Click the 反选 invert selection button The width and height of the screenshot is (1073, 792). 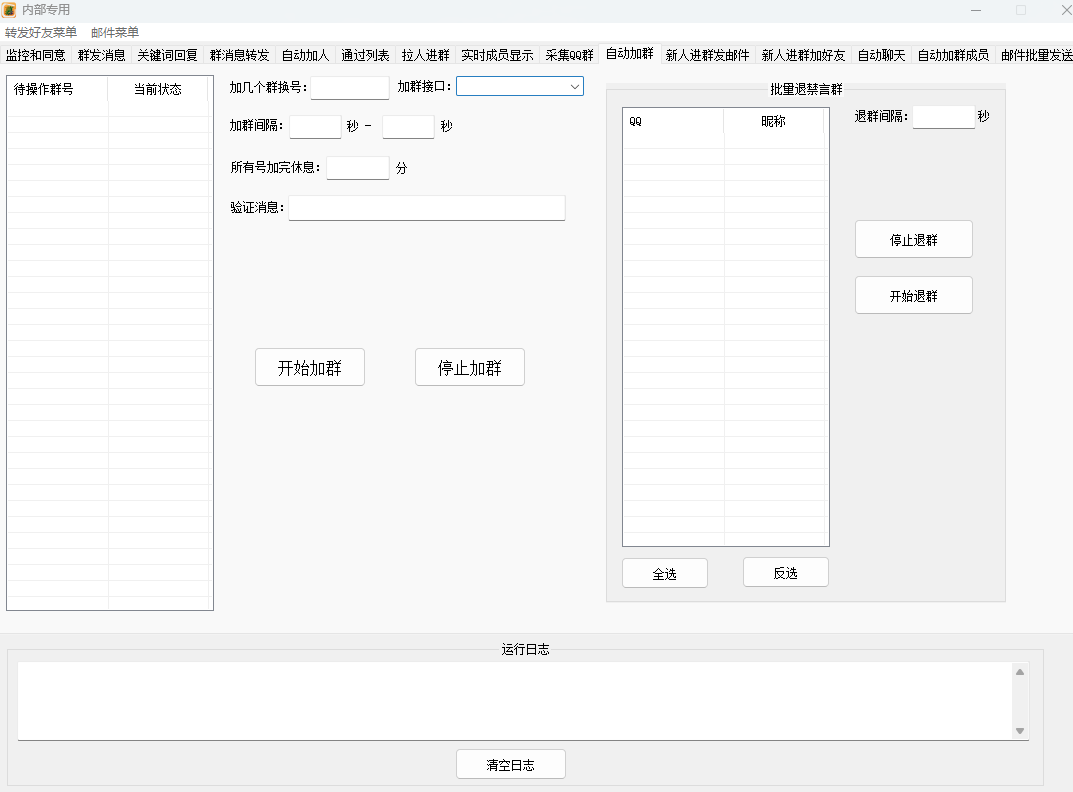tap(785, 574)
